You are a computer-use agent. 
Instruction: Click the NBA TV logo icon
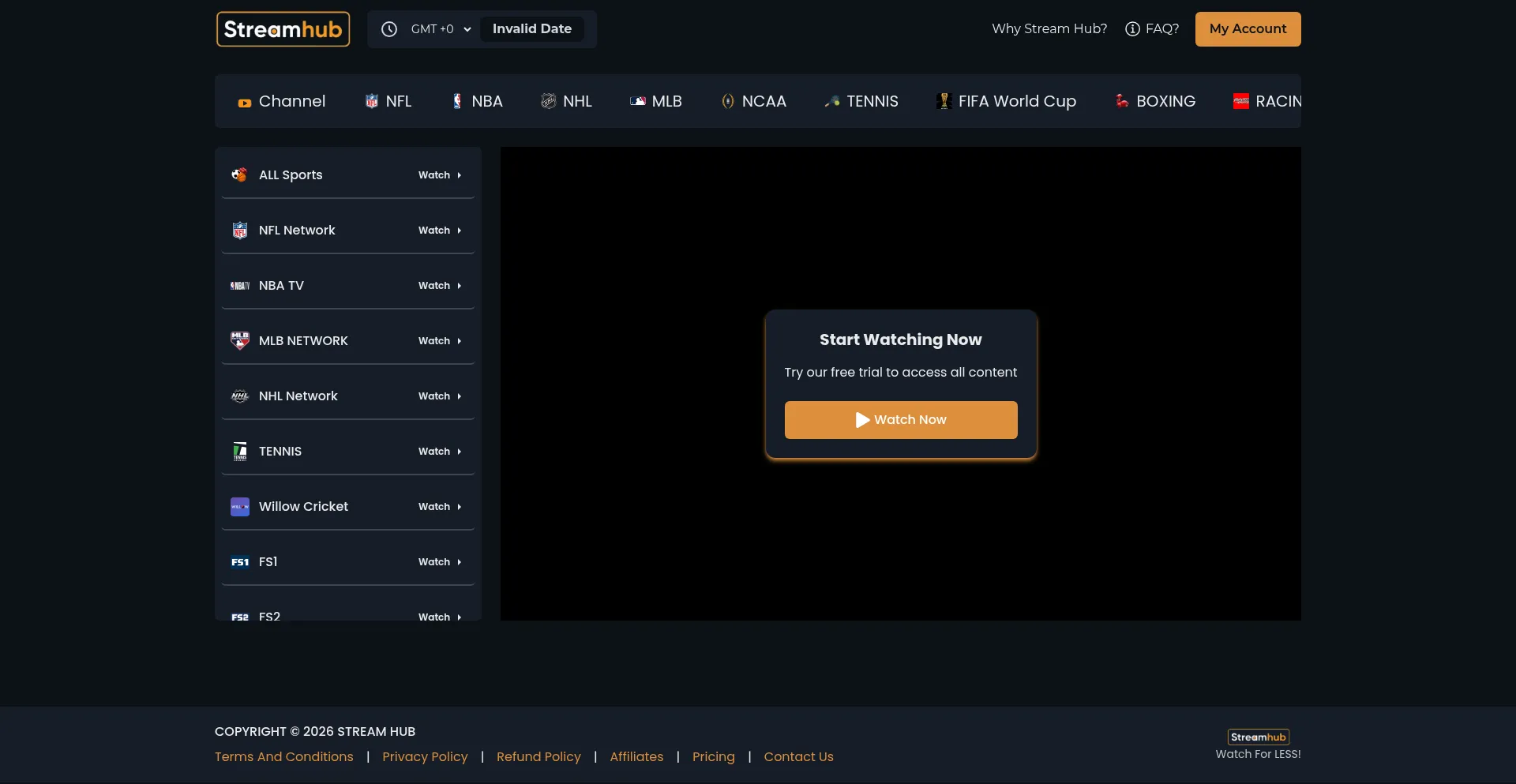(240, 286)
